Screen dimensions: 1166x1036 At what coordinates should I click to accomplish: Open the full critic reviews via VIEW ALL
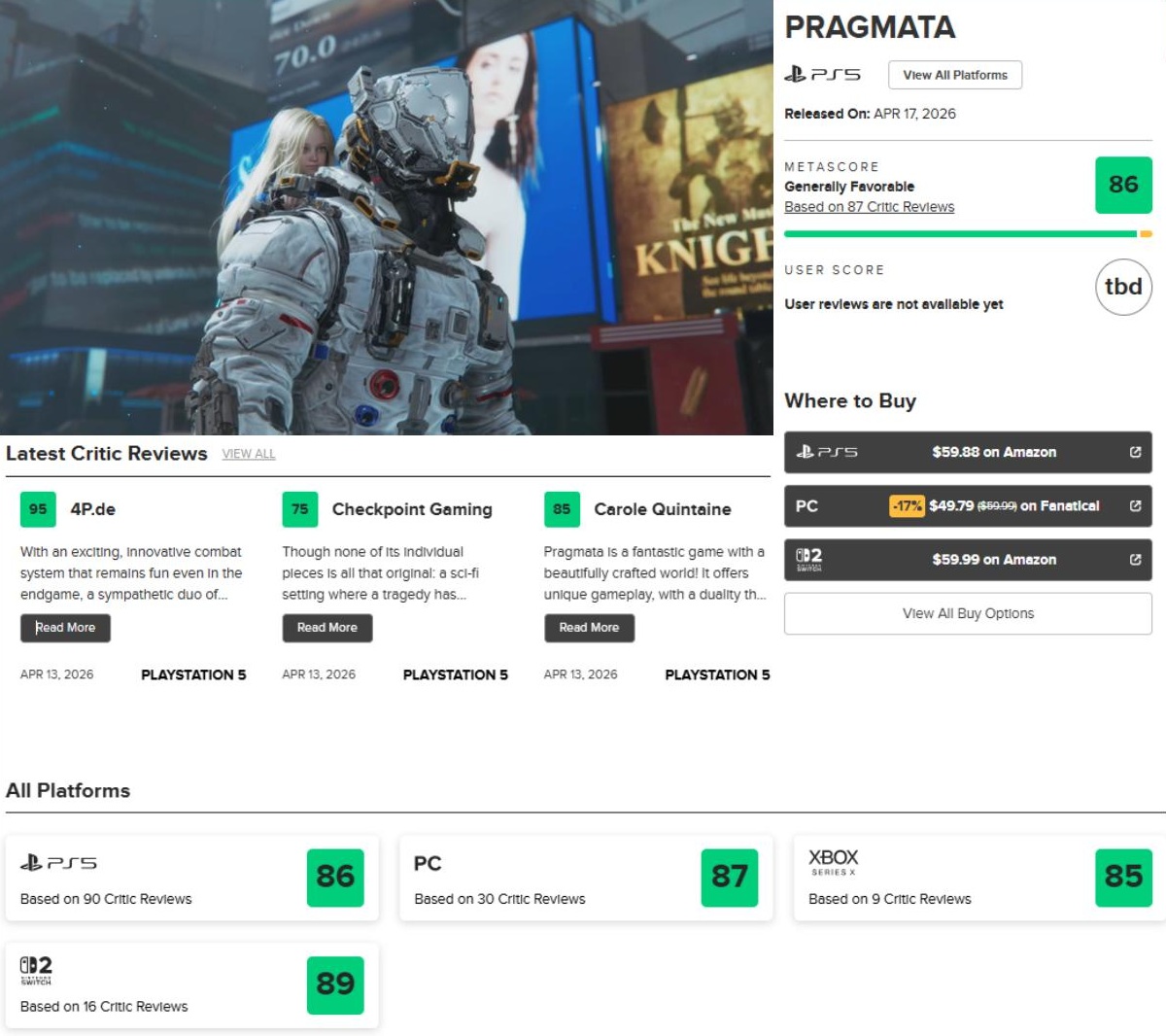tap(248, 454)
